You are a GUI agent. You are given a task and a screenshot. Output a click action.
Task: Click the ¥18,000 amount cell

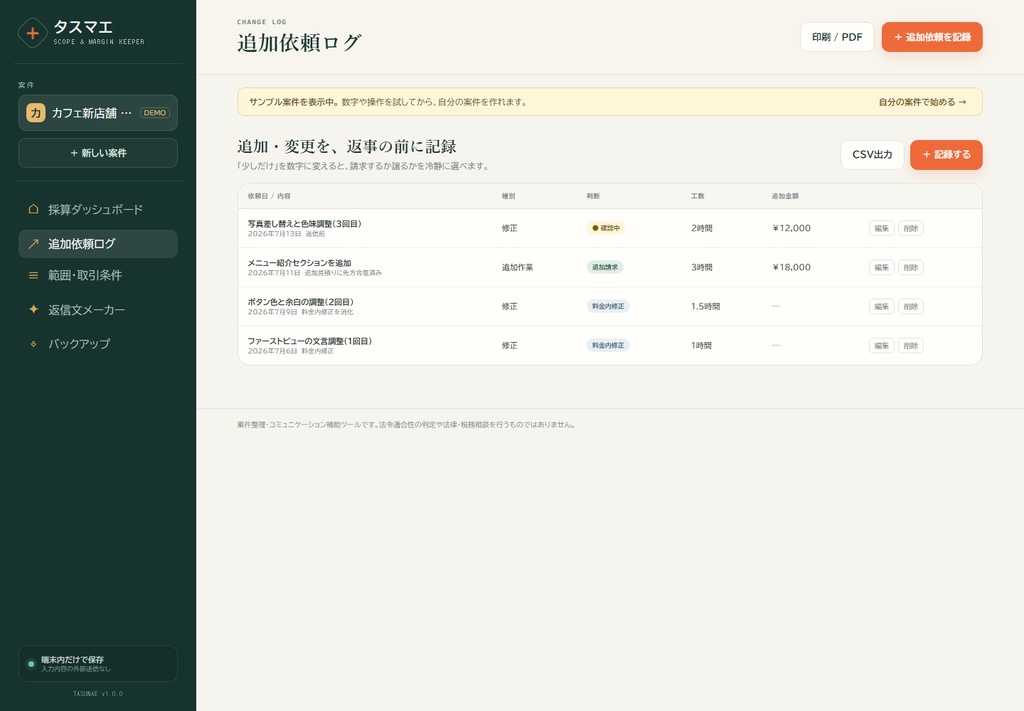[x=792, y=267]
